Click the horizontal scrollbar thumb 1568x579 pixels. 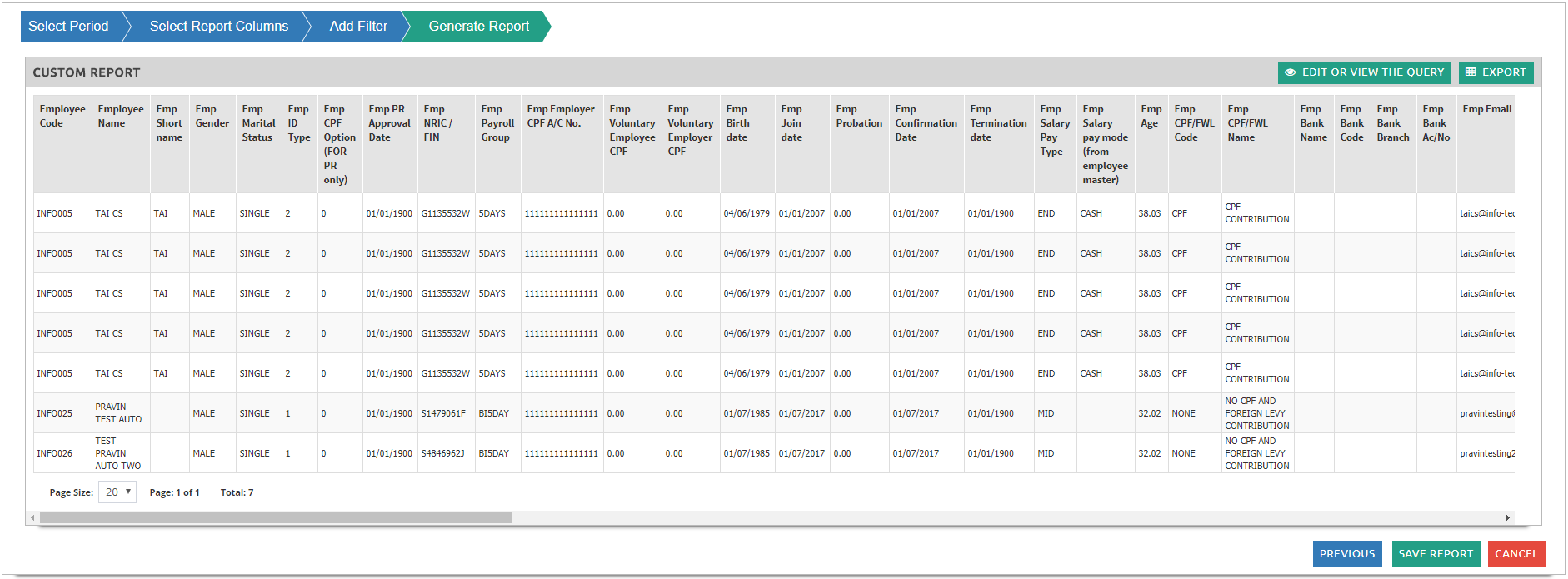coord(275,518)
